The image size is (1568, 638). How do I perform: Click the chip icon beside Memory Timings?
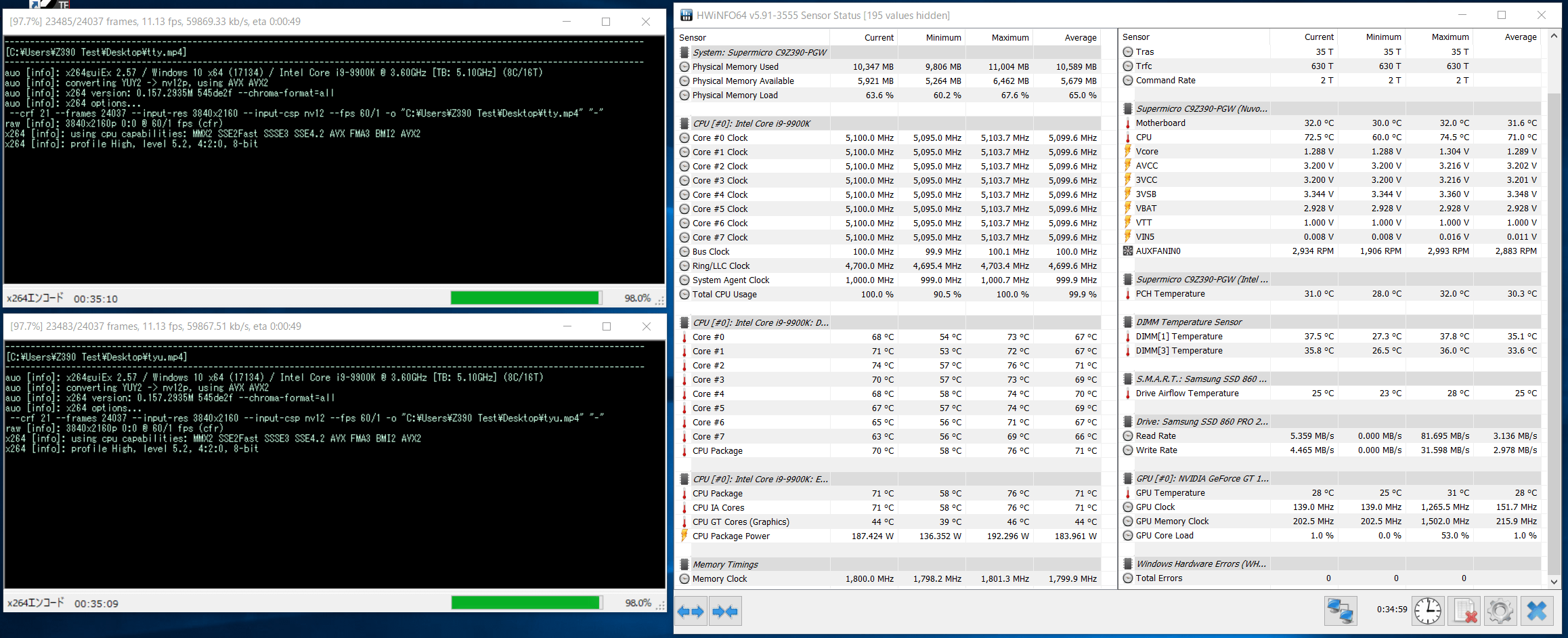(684, 564)
